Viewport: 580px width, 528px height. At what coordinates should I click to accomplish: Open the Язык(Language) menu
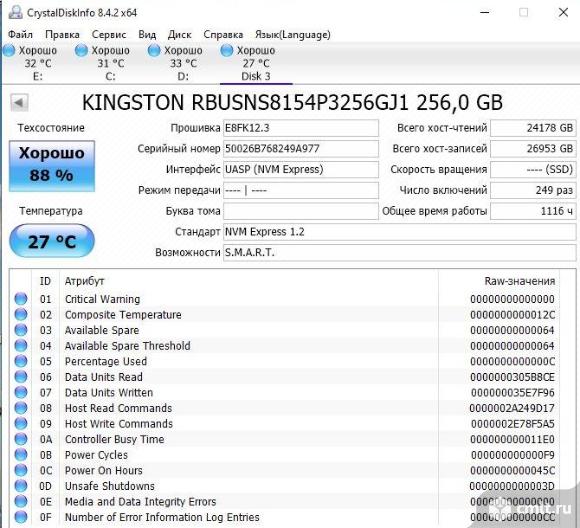coord(293,34)
